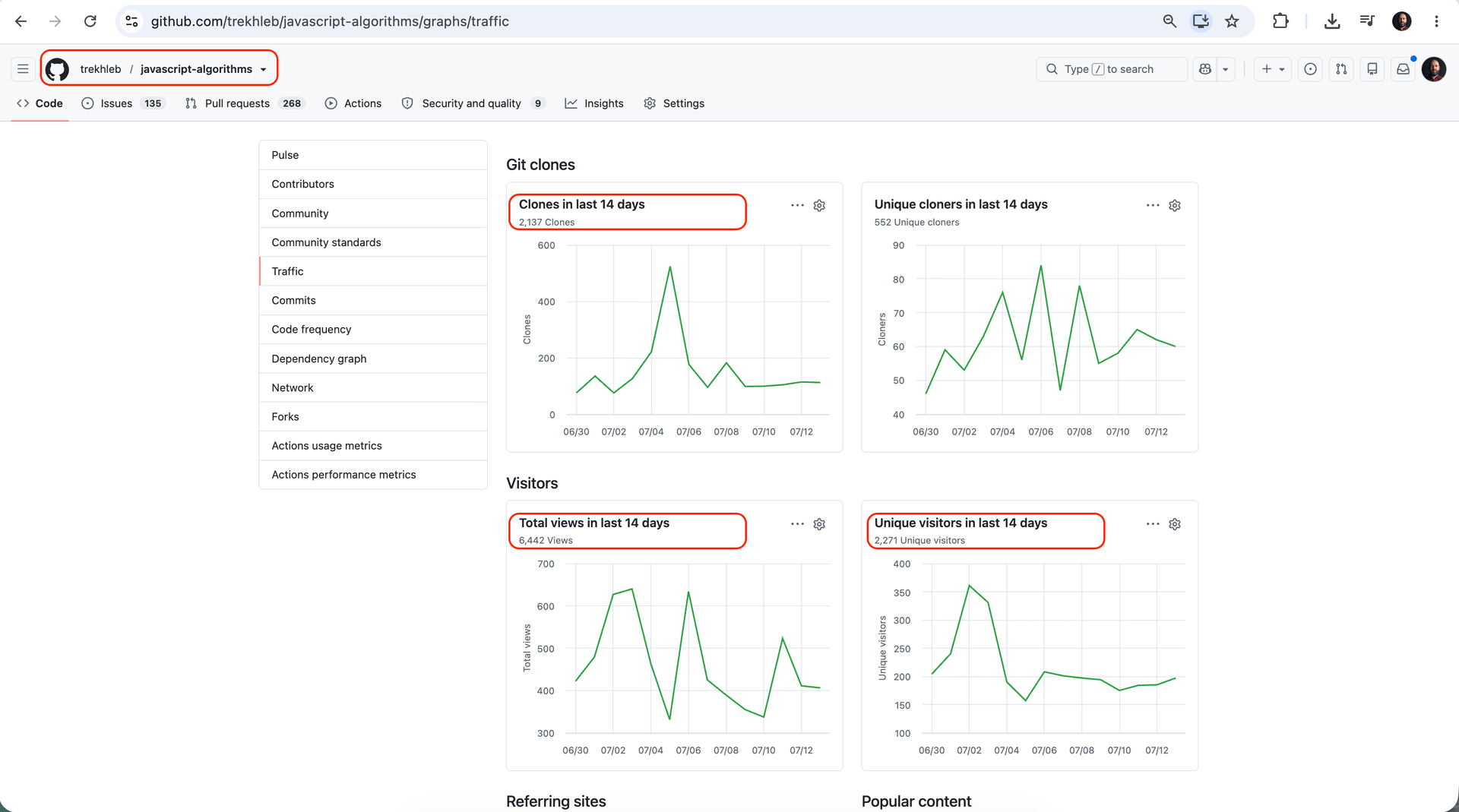The image size is (1459, 812).
Task: Bookmark this page with star icon
Action: [1232, 21]
